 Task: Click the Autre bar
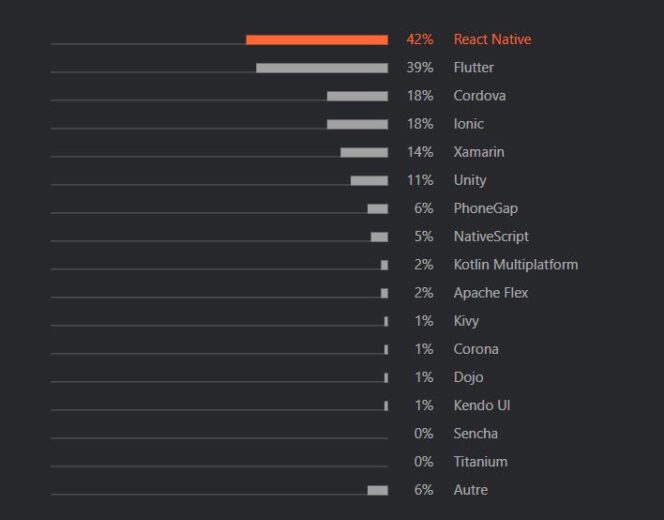tap(377, 490)
